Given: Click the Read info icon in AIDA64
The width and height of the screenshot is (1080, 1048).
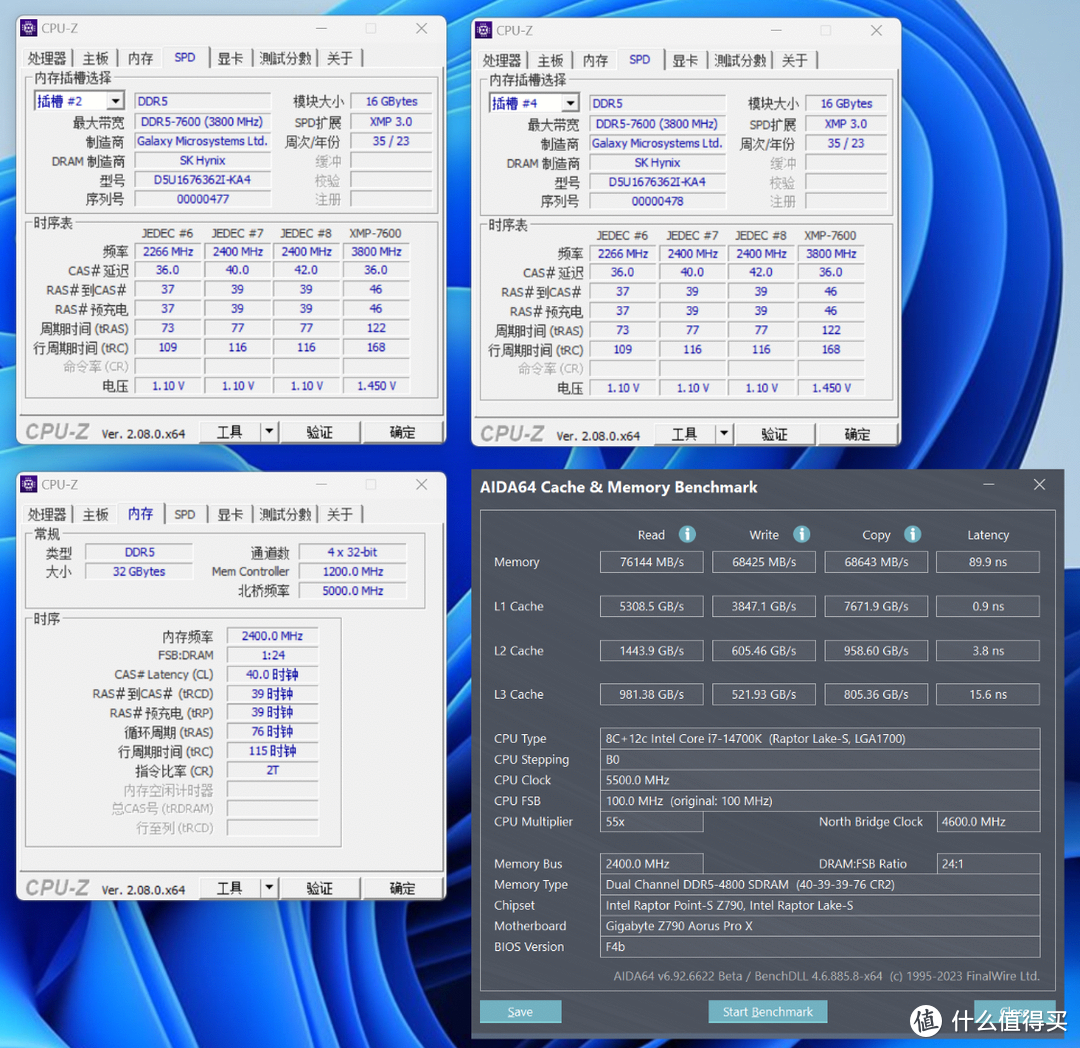Looking at the screenshot, I should 687,534.
